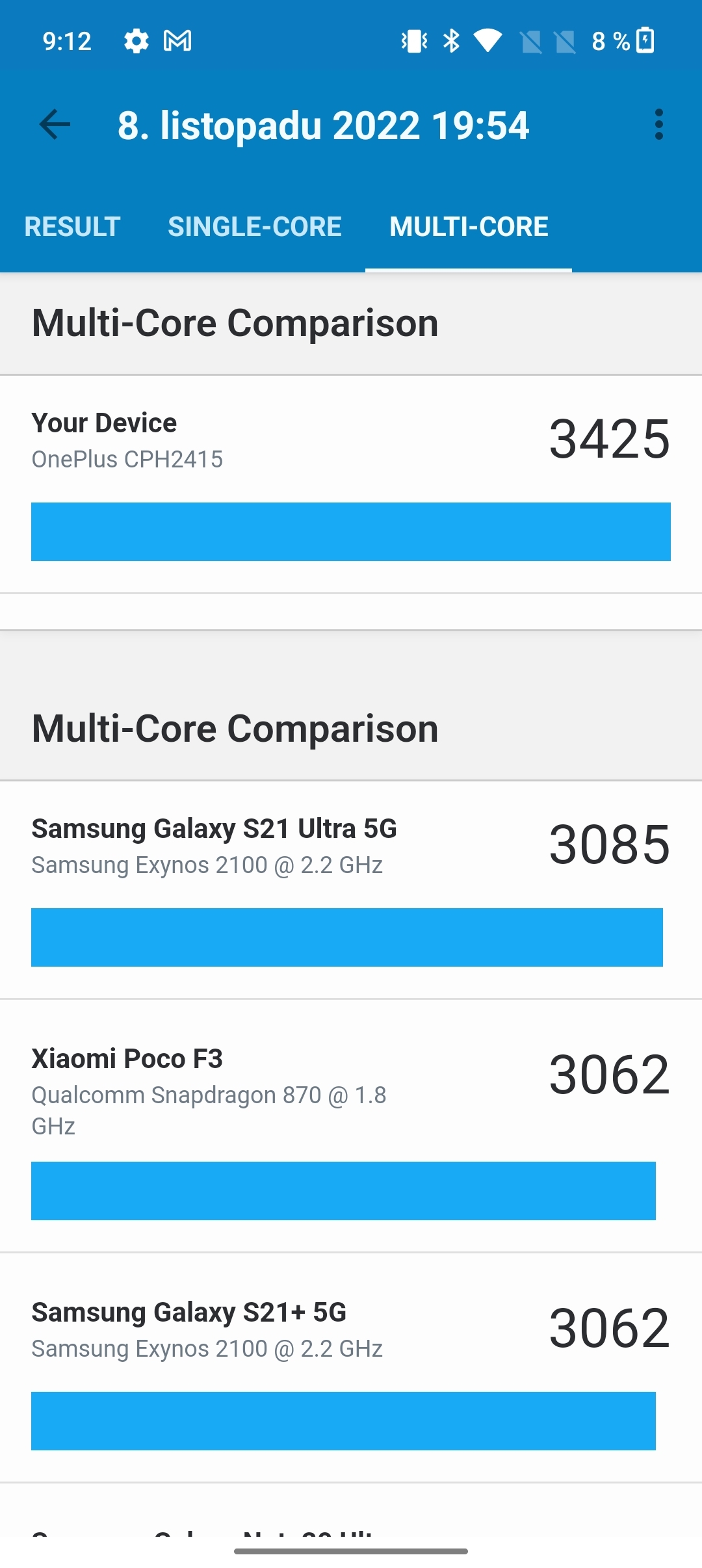Tap the date title 8. listopadu 2022

pos(323,125)
